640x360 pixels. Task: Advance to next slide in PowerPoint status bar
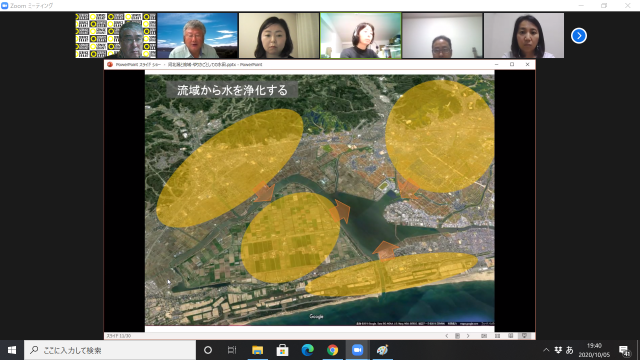tap(468, 336)
